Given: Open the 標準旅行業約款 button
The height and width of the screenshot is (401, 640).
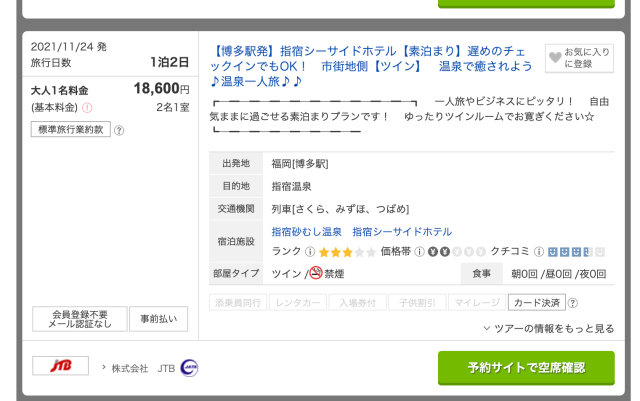Looking at the screenshot, I should coord(71,129).
